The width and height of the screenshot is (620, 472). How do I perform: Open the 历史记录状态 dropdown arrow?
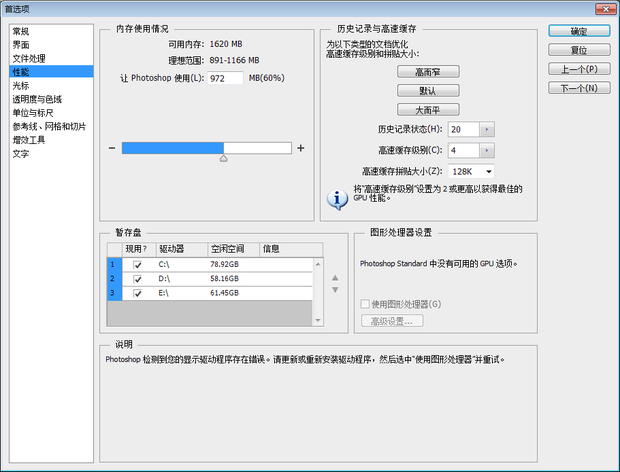[487, 130]
